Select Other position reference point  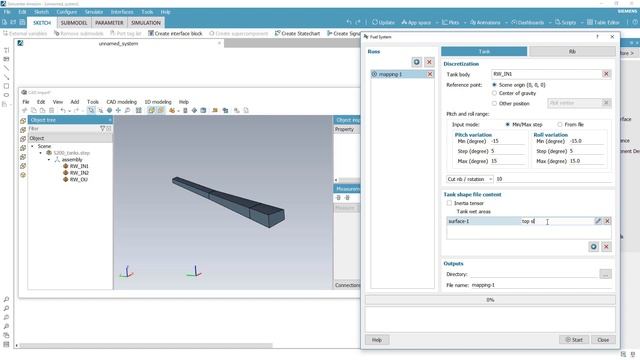point(494,103)
